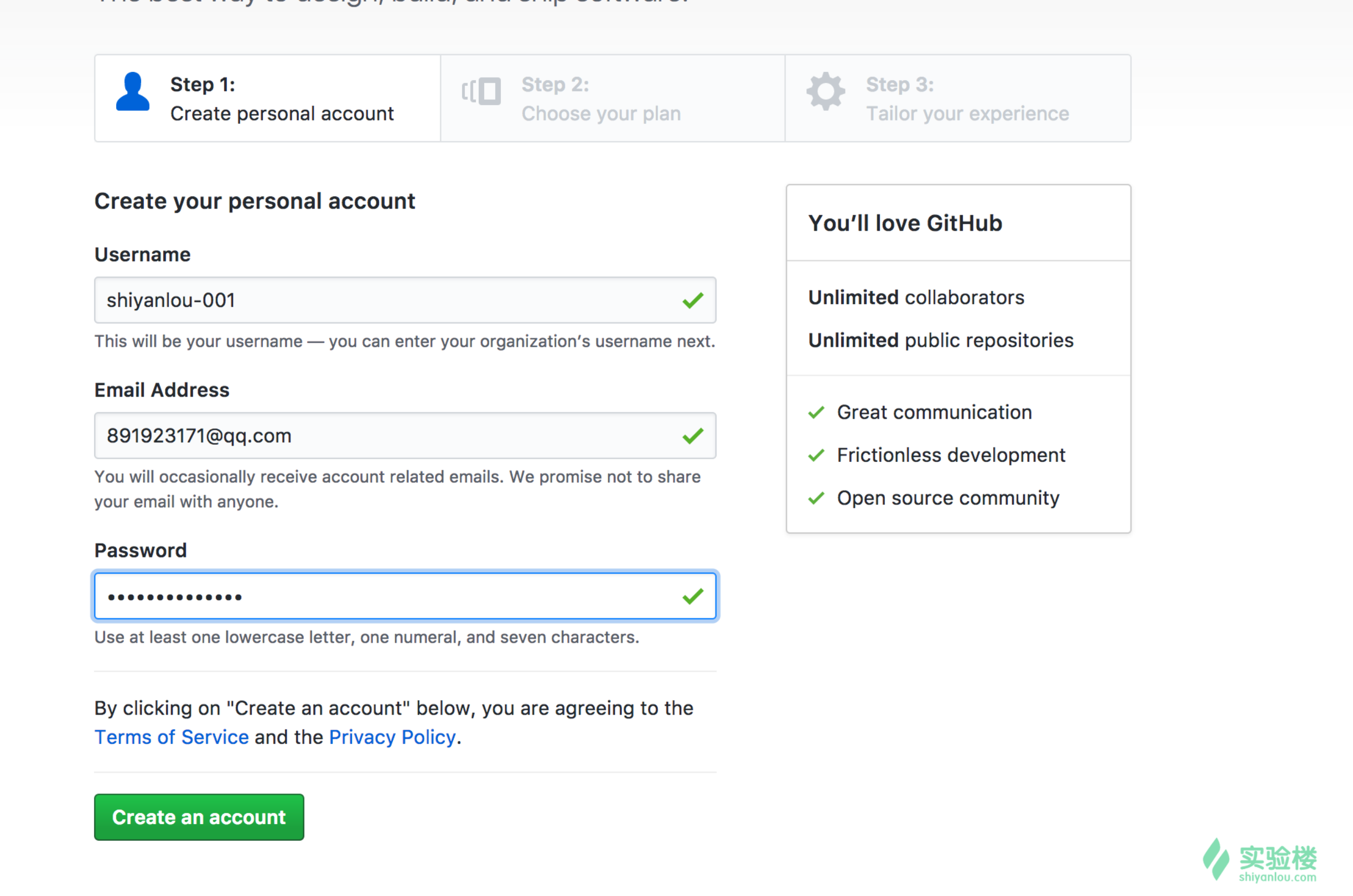1353x896 pixels.
Task: Click checkmark beside Frictionless development
Action: pos(816,455)
